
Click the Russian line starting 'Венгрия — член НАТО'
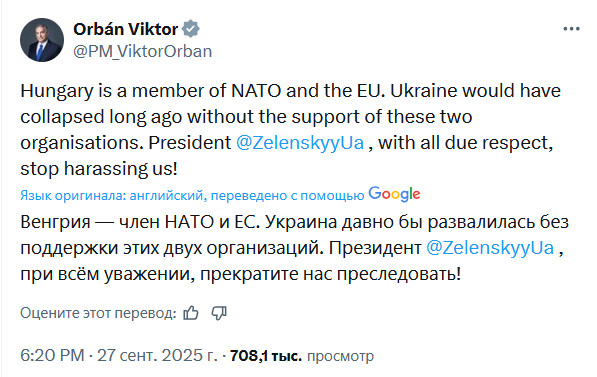(294, 222)
